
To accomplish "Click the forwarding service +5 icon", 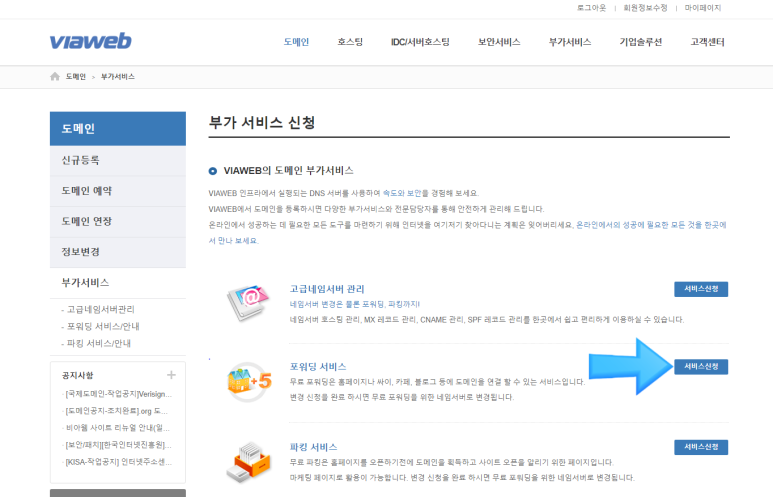I will pyautogui.click(x=249, y=382).
